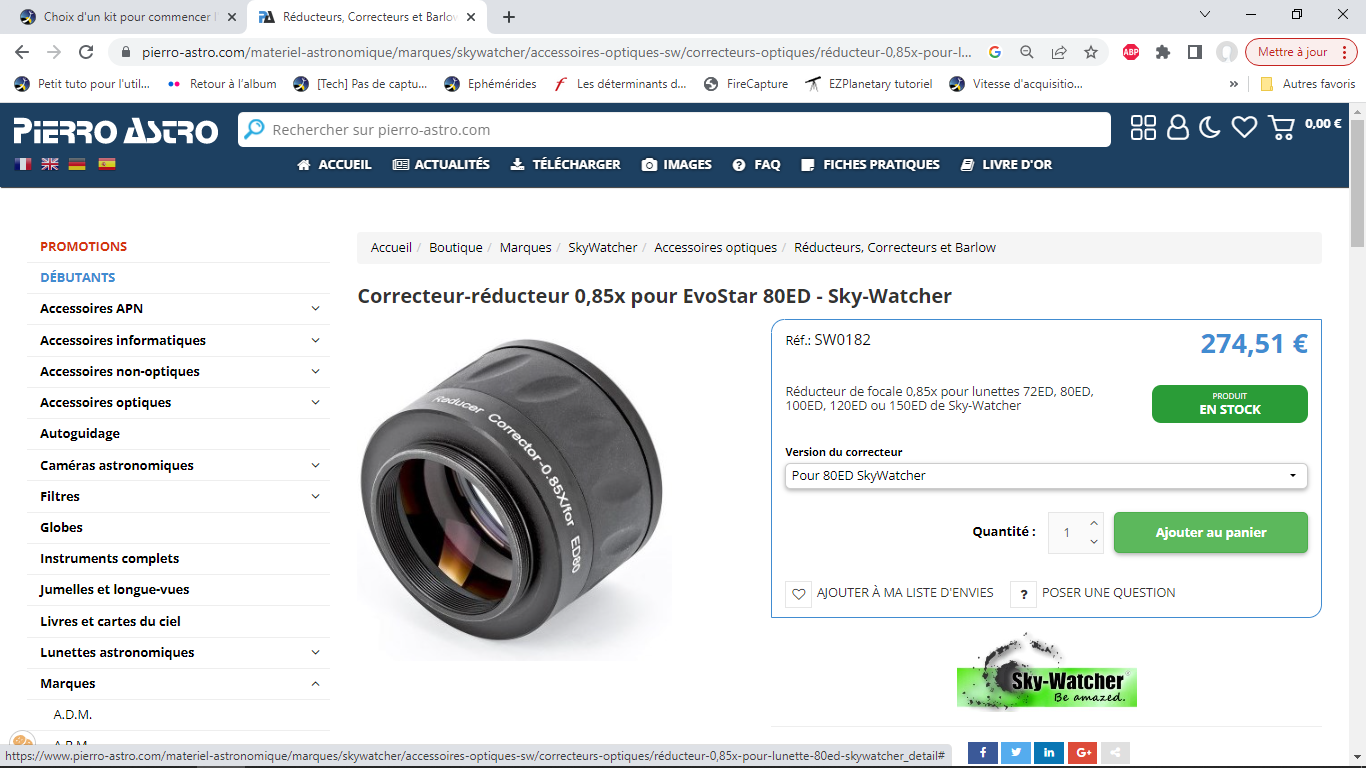Click the zoom magnifier icon in address bar
This screenshot has width=1366, height=768.
pos(1027,52)
